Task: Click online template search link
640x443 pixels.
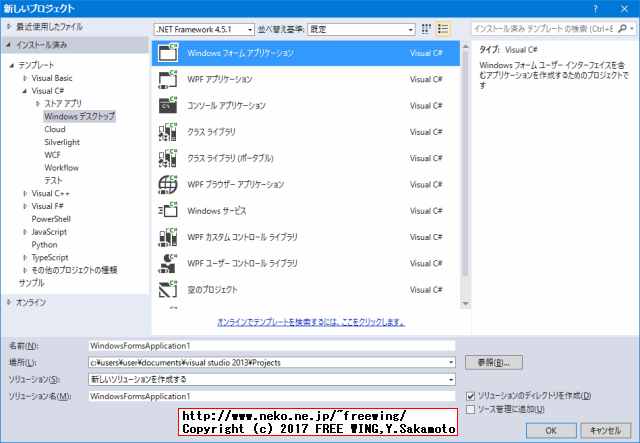Action: click(x=311, y=322)
